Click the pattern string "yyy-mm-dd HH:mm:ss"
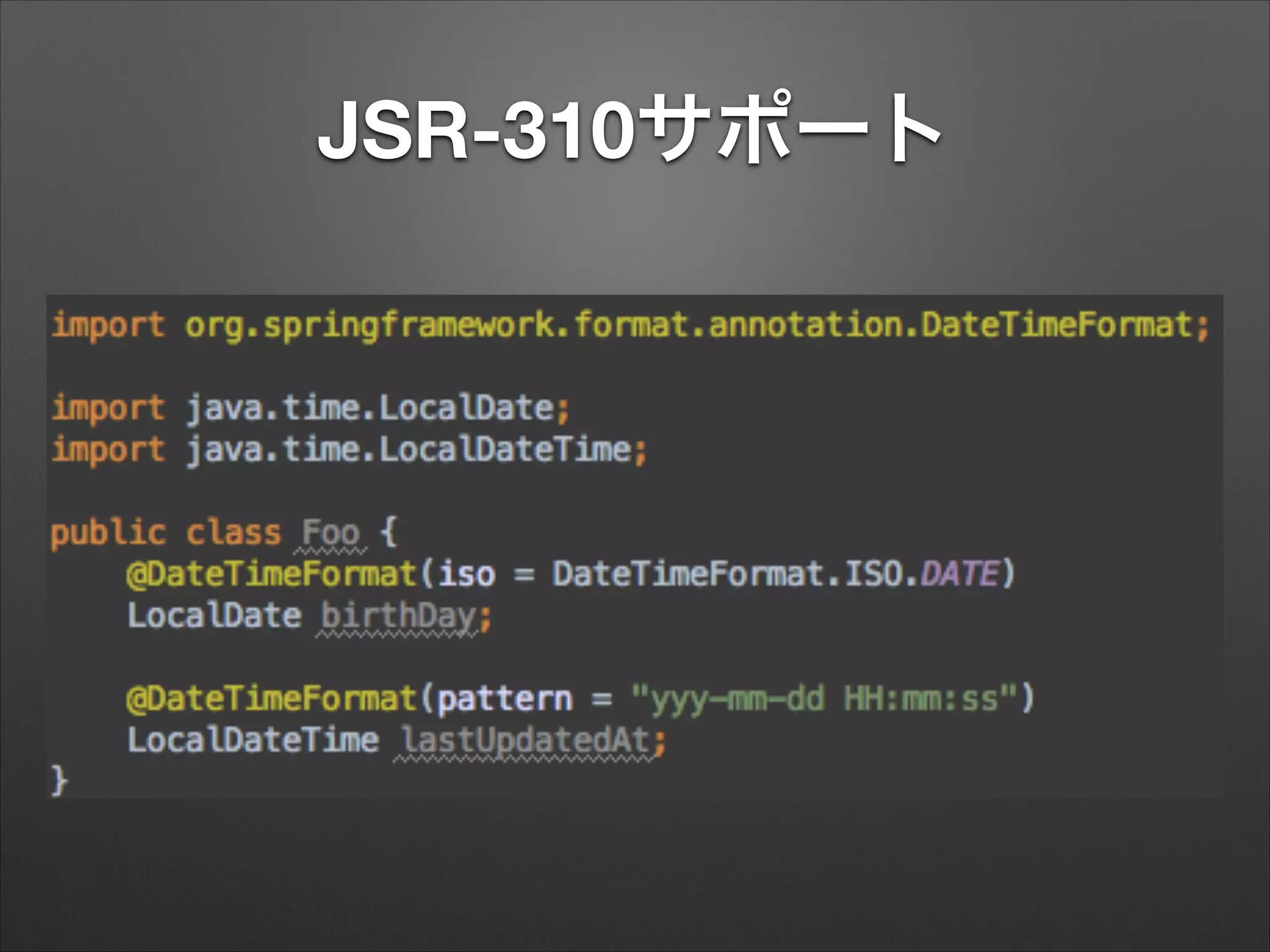Screen dimensions: 1270x952 (824, 699)
